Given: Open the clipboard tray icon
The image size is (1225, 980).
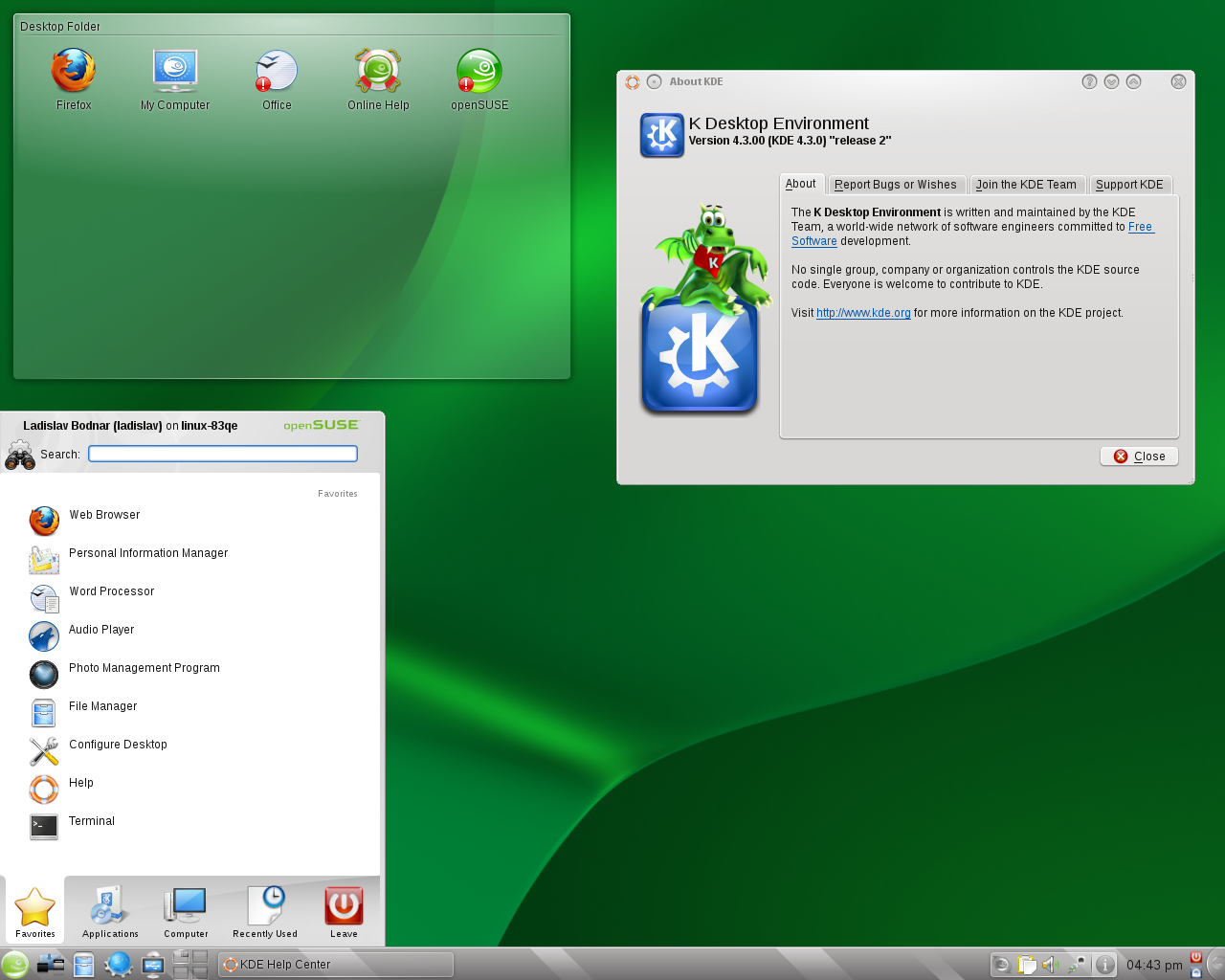Looking at the screenshot, I should coord(1027,965).
